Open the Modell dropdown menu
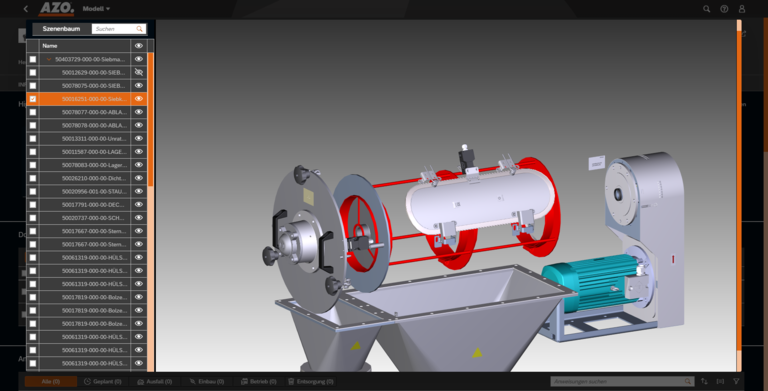 click(96, 9)
